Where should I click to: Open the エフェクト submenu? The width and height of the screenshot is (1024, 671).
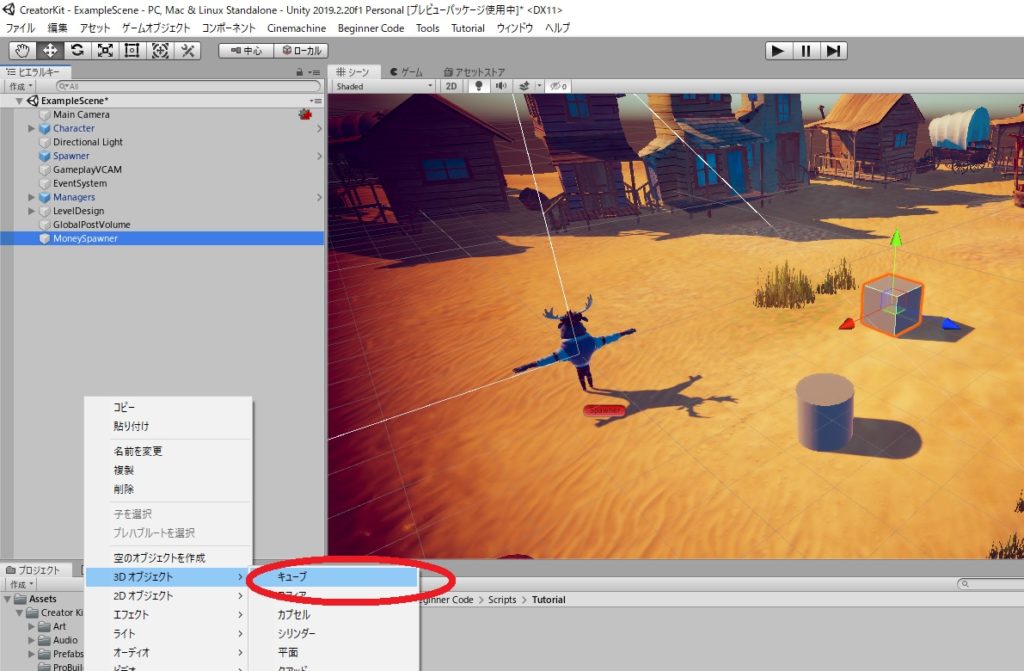coord(168,614)
